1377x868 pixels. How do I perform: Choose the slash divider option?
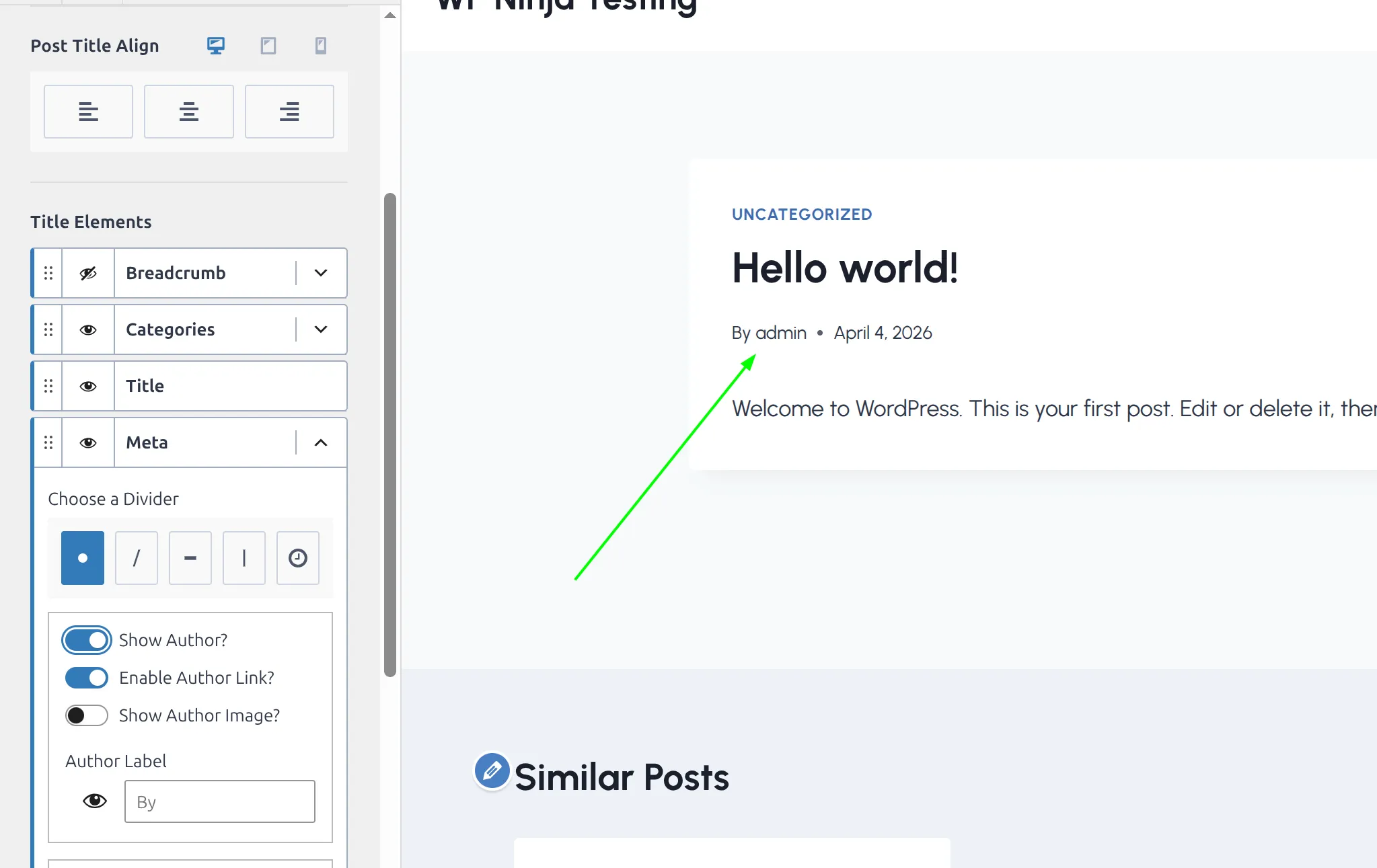pos(137,558)
